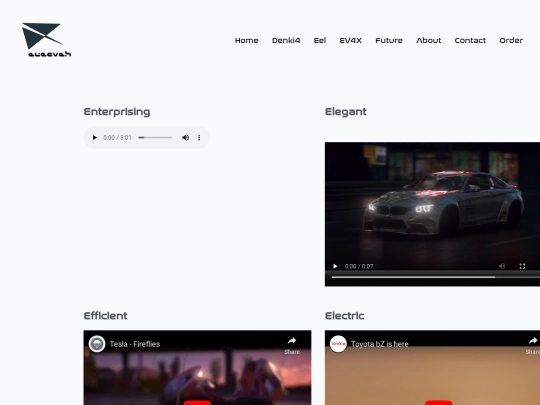Play the Enterprising audio clip
Screen dimensions: 540x405
(94, 138)
